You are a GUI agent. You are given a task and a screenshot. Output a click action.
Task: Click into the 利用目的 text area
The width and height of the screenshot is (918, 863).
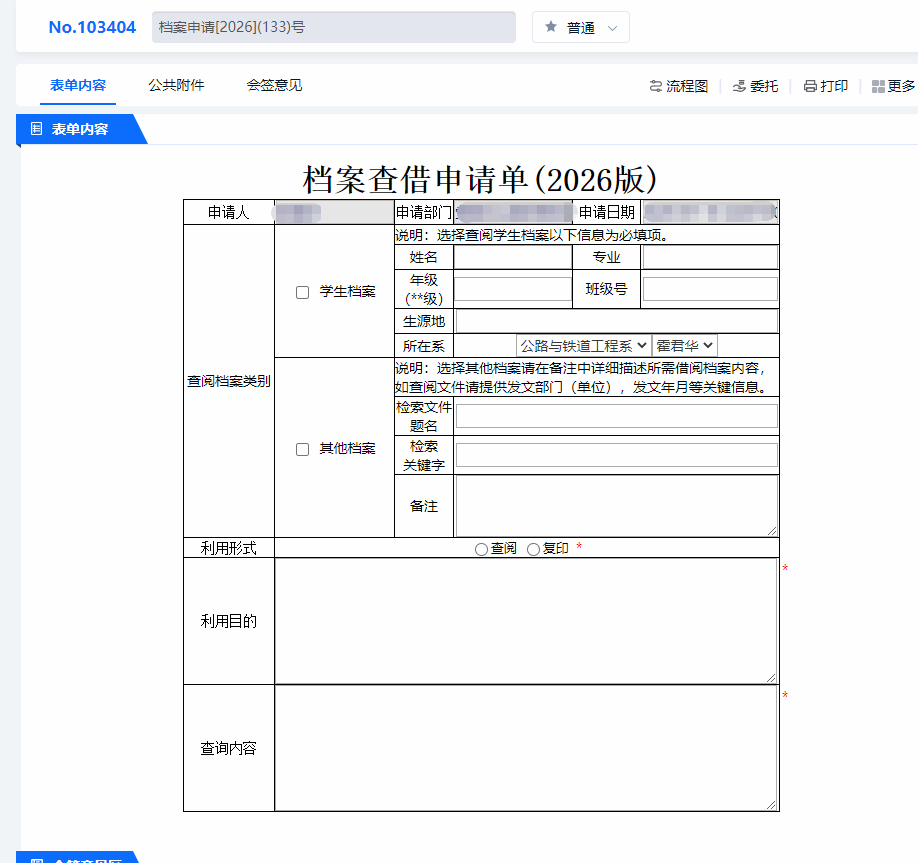[526, 621]
